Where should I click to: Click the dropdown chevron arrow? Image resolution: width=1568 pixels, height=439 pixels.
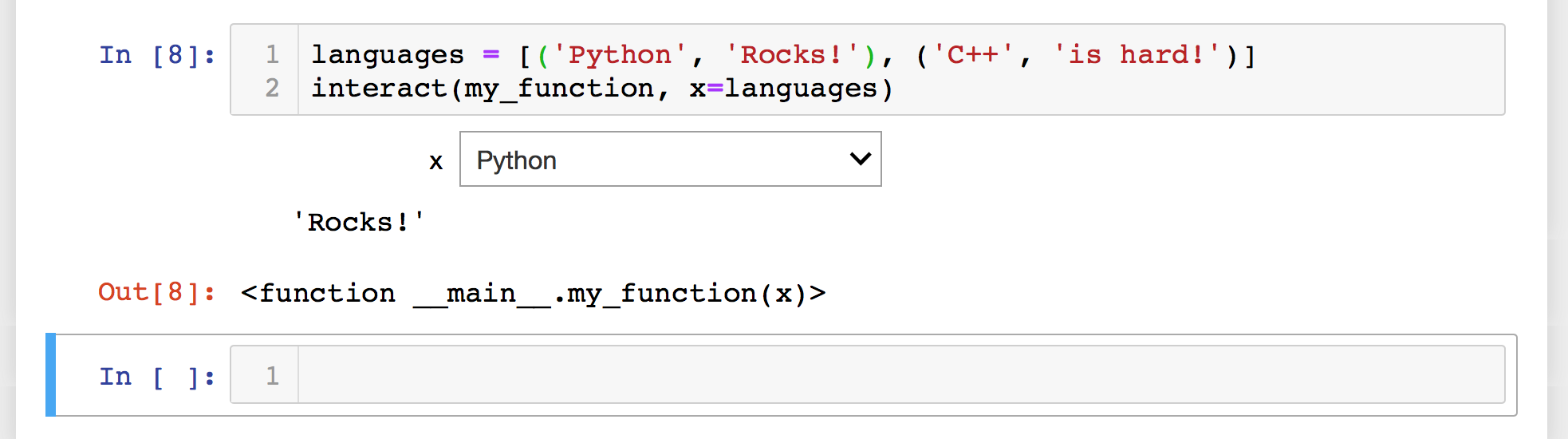click(x=860, y=159)
